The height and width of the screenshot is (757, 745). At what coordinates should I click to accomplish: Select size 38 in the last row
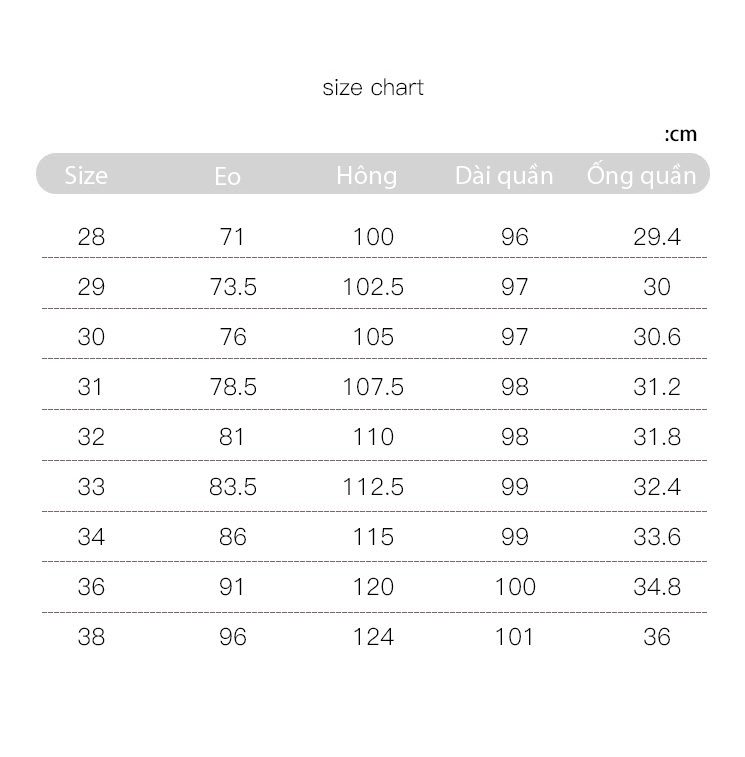coord(91,637)
